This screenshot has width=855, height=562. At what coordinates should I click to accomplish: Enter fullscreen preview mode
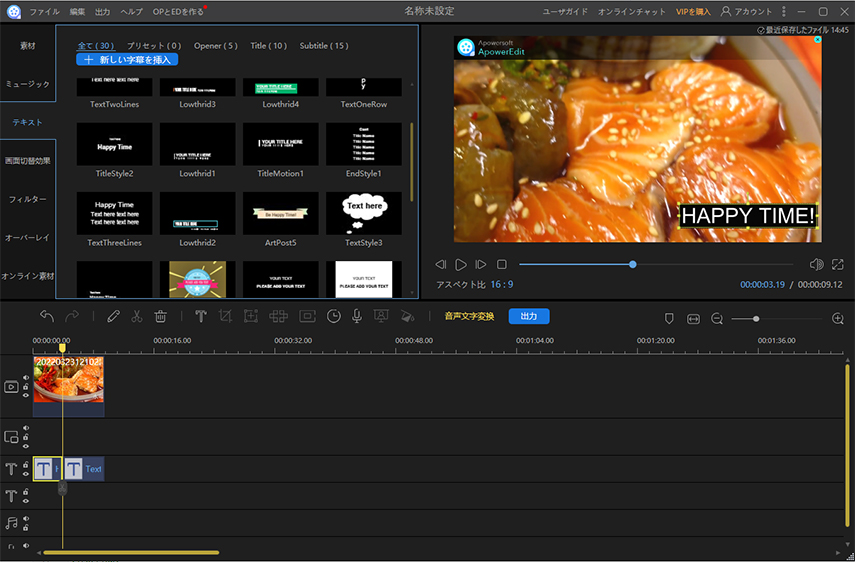[837, 264]
